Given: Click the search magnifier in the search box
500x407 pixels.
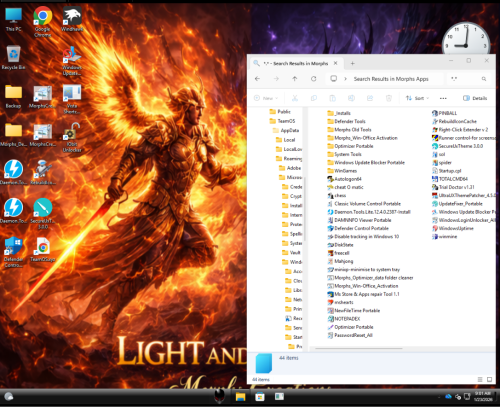Looking at the screenshot, I should coord(484,79).
